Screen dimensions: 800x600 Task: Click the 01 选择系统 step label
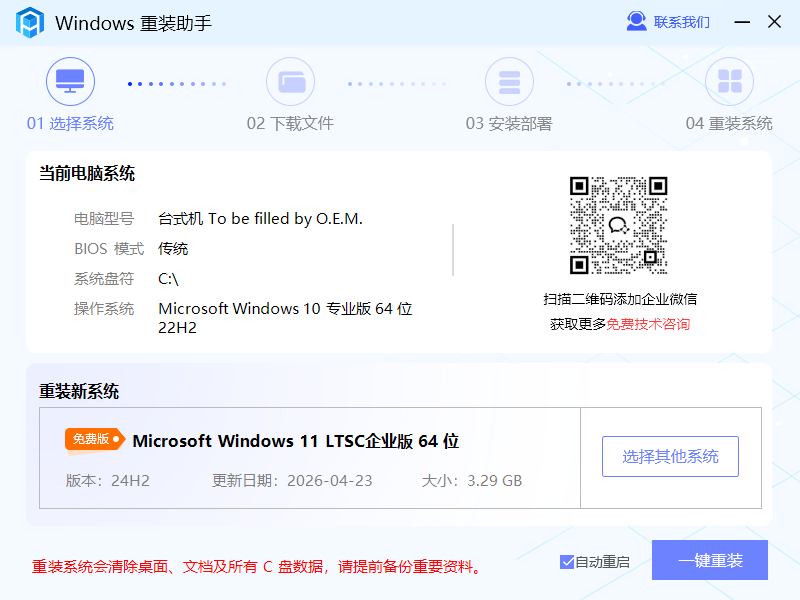coord(70,123)
